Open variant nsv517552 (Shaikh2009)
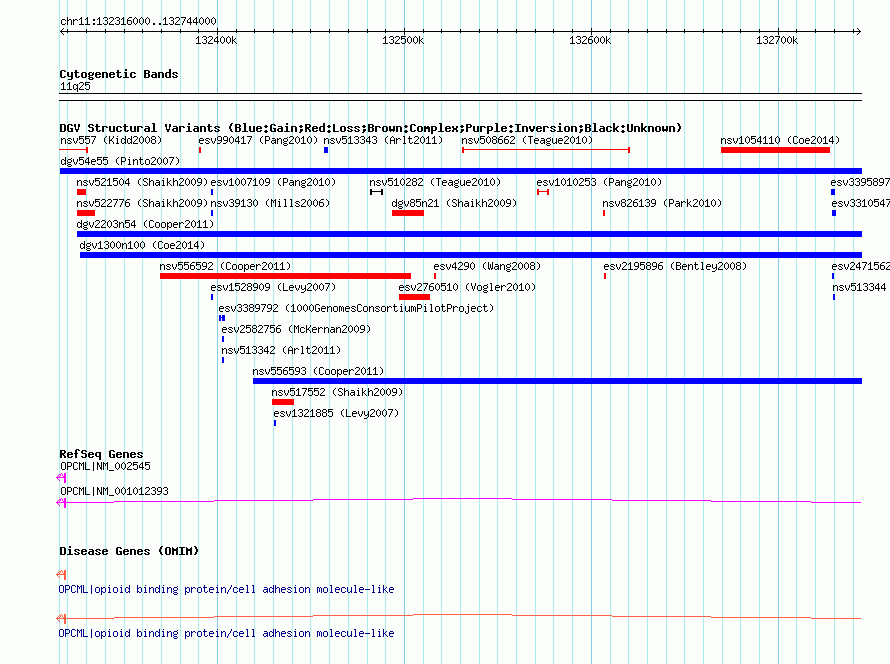Screen dimensions: 890x664 [x=337, y=392]
